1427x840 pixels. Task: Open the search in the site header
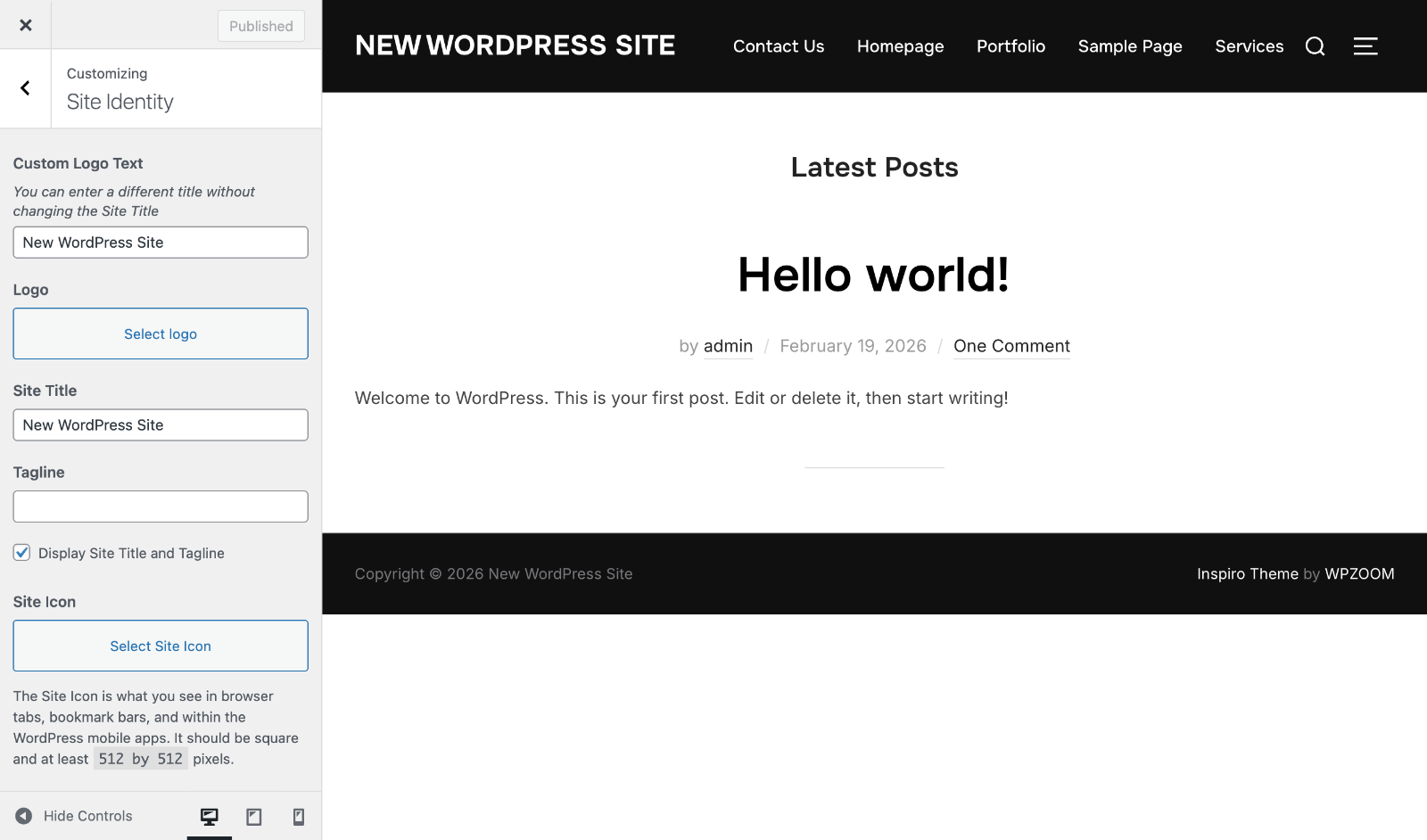(1315, 45)
